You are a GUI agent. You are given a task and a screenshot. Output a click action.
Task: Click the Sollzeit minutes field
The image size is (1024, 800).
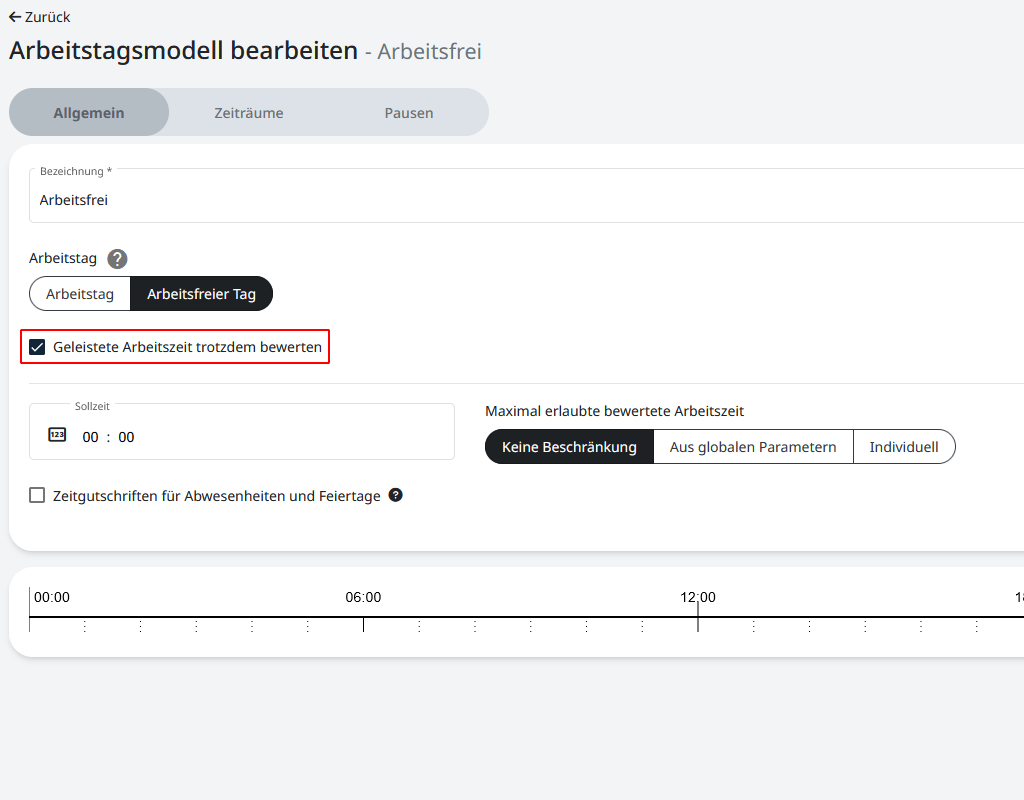[126, 437]
